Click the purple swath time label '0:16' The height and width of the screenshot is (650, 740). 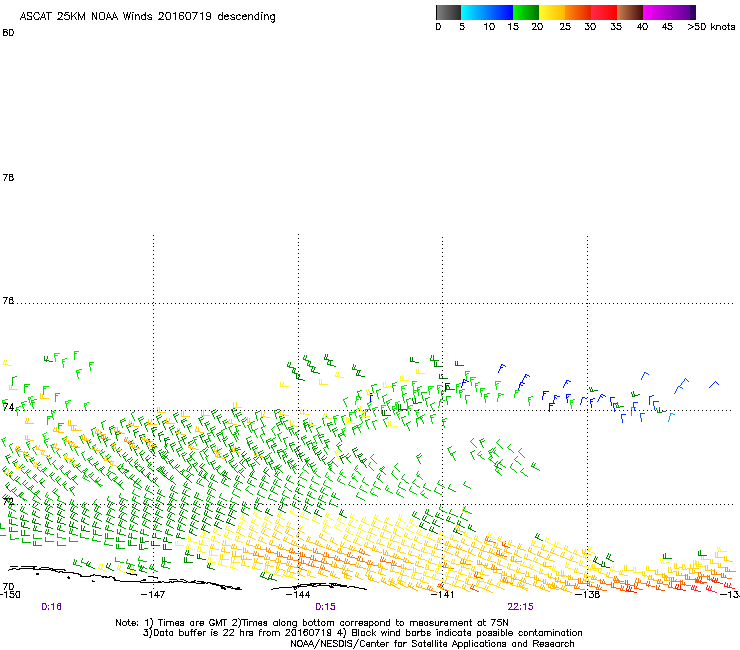pyautogui.click(x=51, y=607)
